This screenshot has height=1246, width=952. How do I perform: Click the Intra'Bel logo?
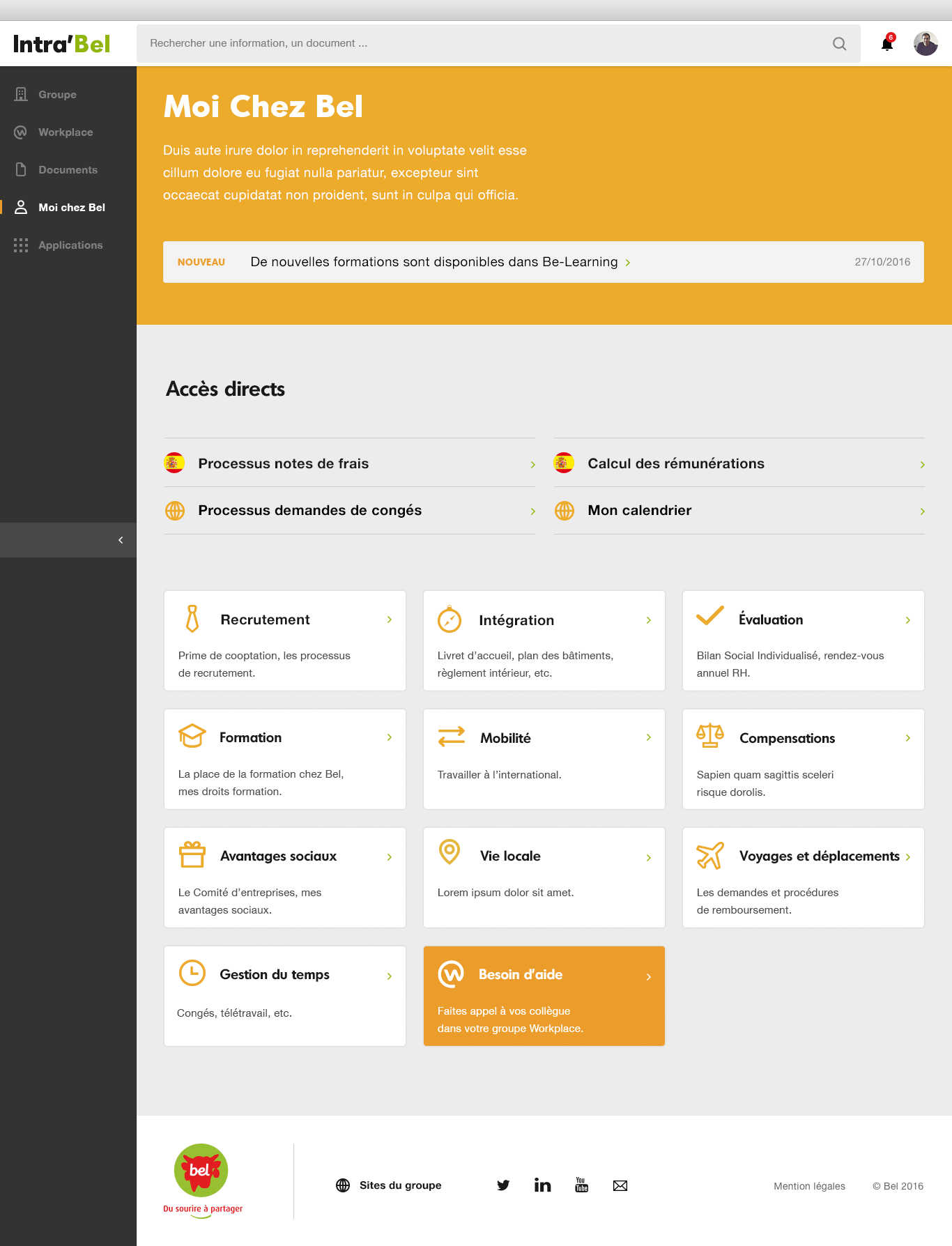click(62, 44)
